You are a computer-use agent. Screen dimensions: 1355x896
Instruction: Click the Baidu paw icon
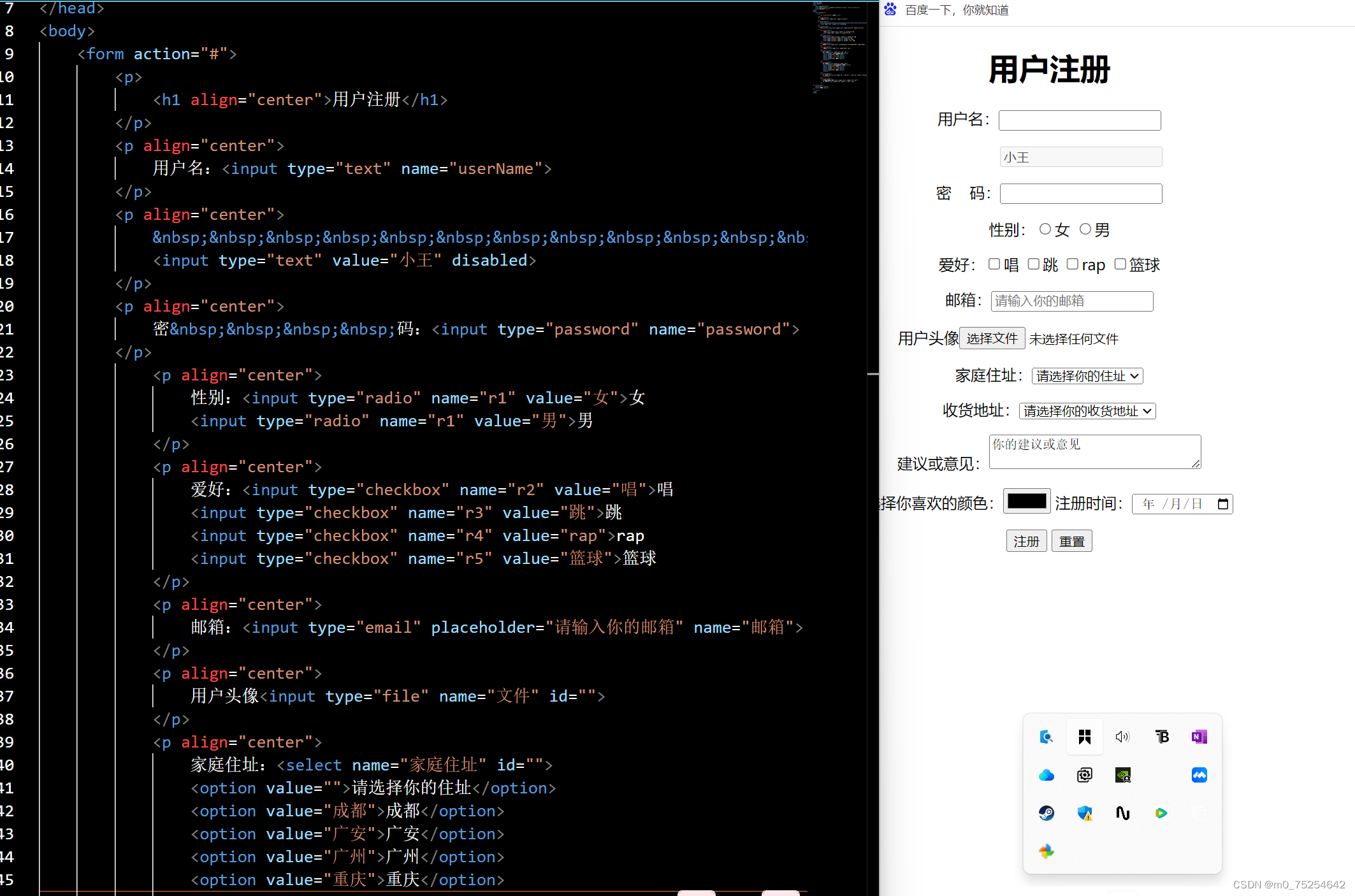(890, 10)
